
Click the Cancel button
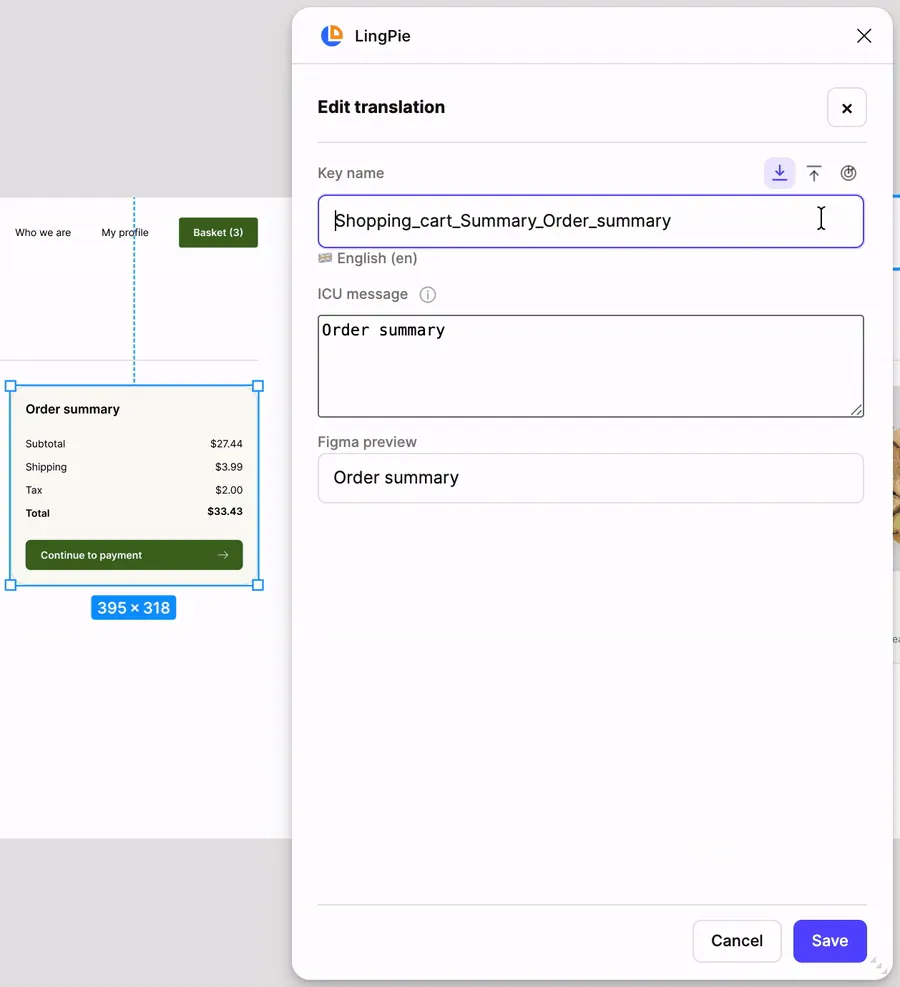click(737, 940)
